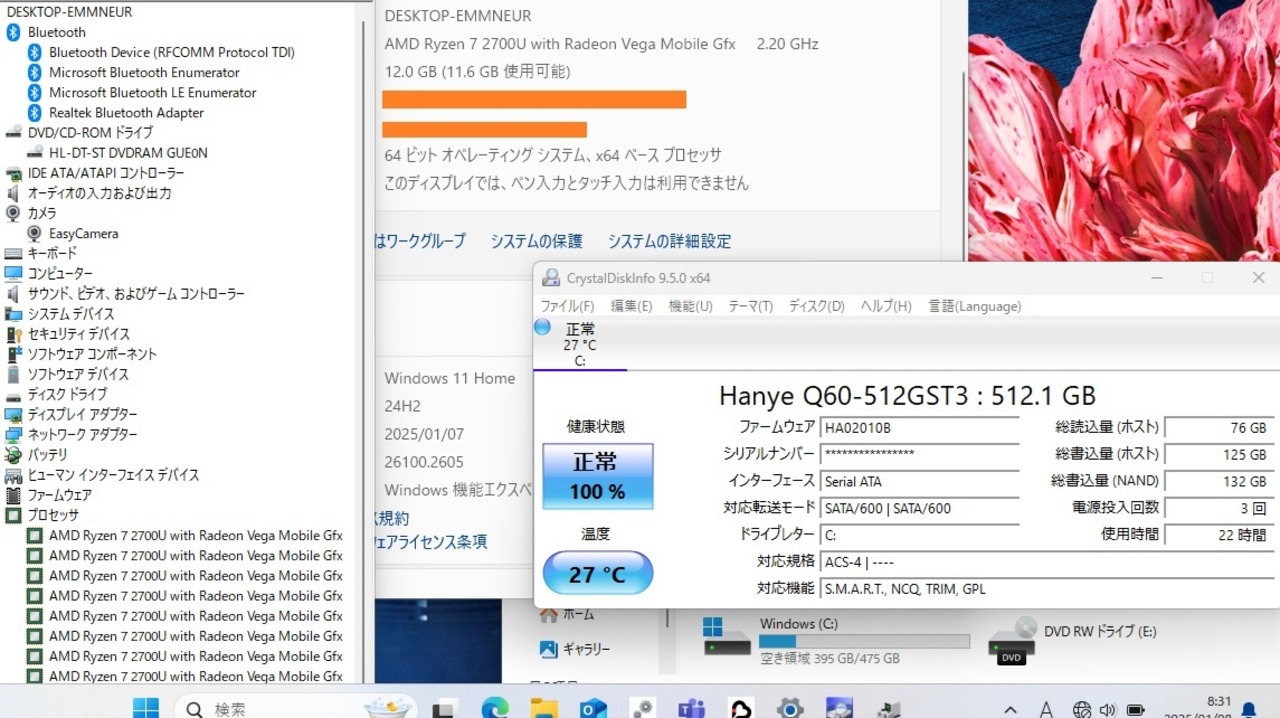Select the システム デバイス category
Image resolution: width=1280 pixels, height=718 pixels.
71,314
